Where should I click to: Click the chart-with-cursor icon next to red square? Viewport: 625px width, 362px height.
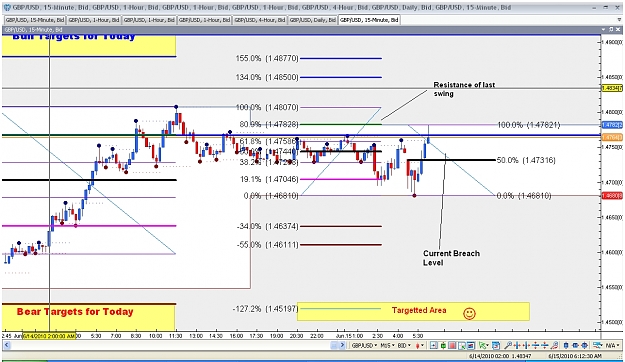coord(462,345)
